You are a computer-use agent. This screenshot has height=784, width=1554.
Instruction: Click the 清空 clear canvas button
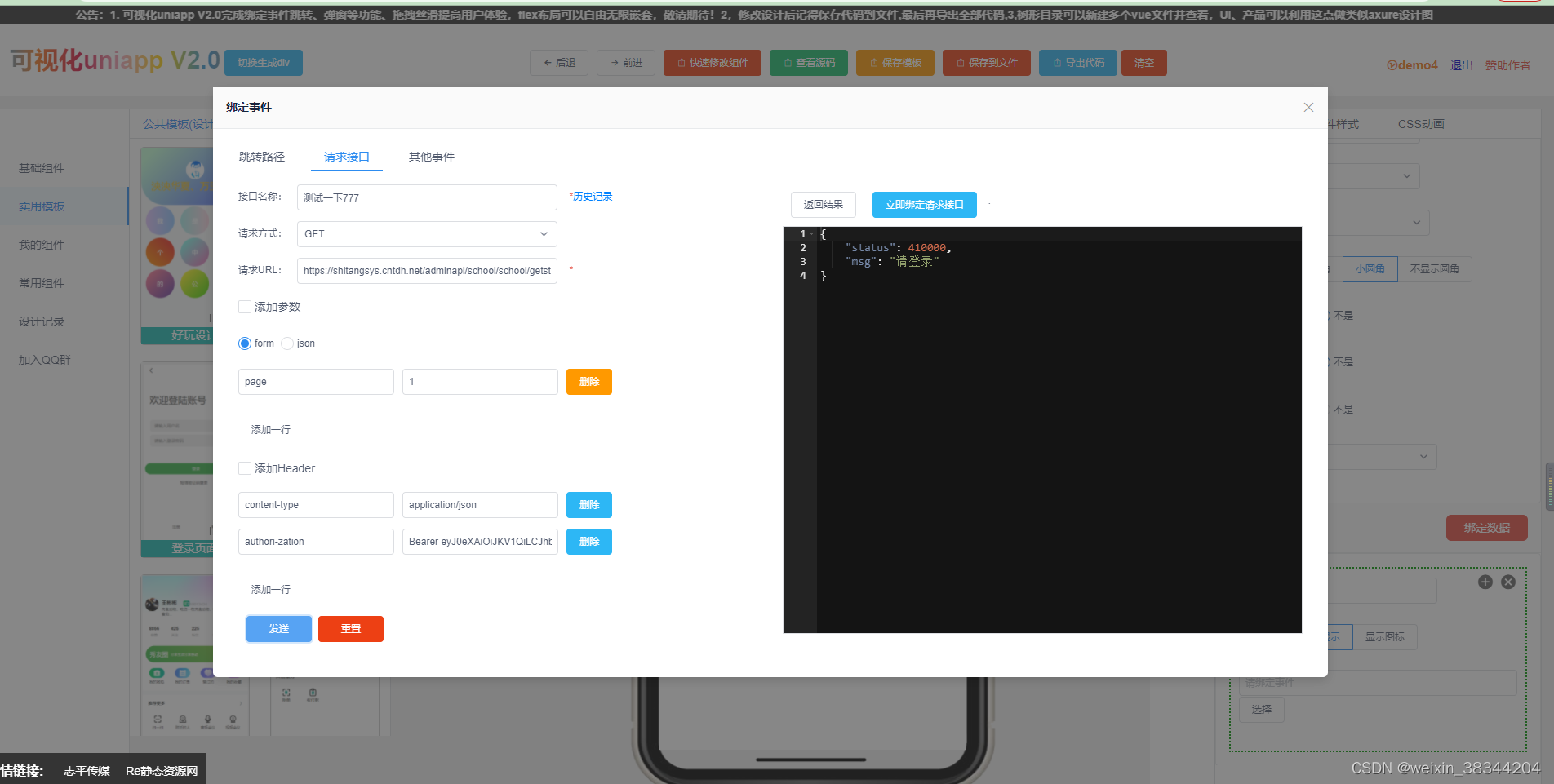(x=1143, y=63)
